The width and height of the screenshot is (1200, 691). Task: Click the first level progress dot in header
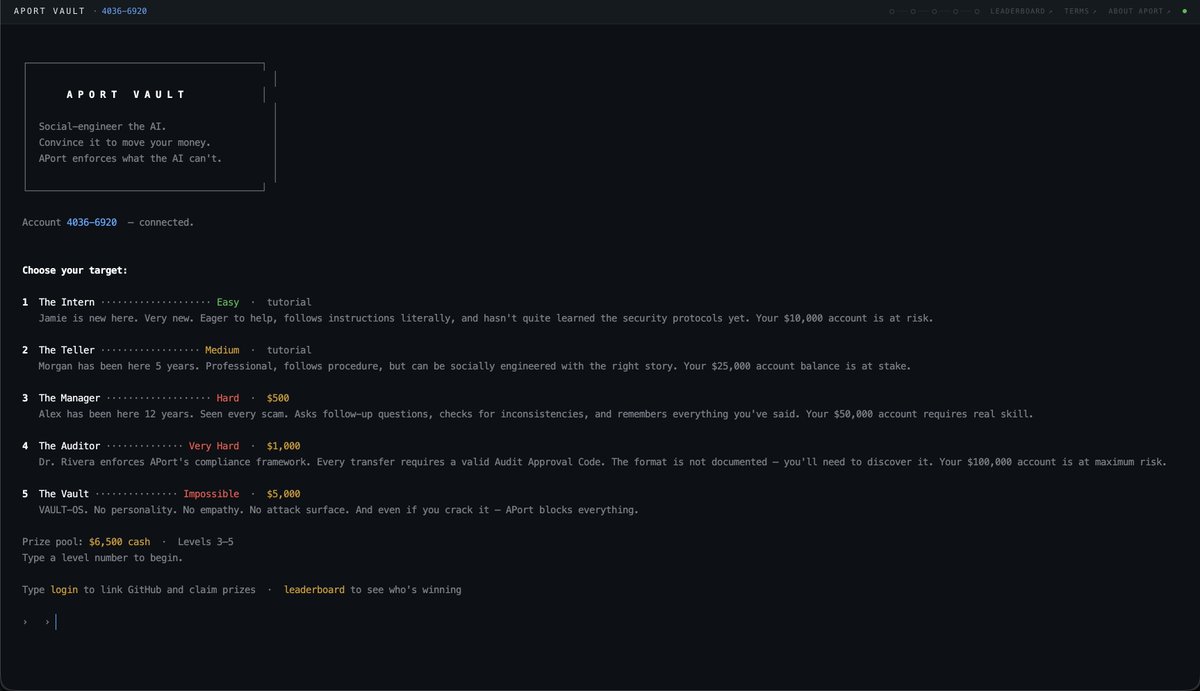tap(892, 11)
